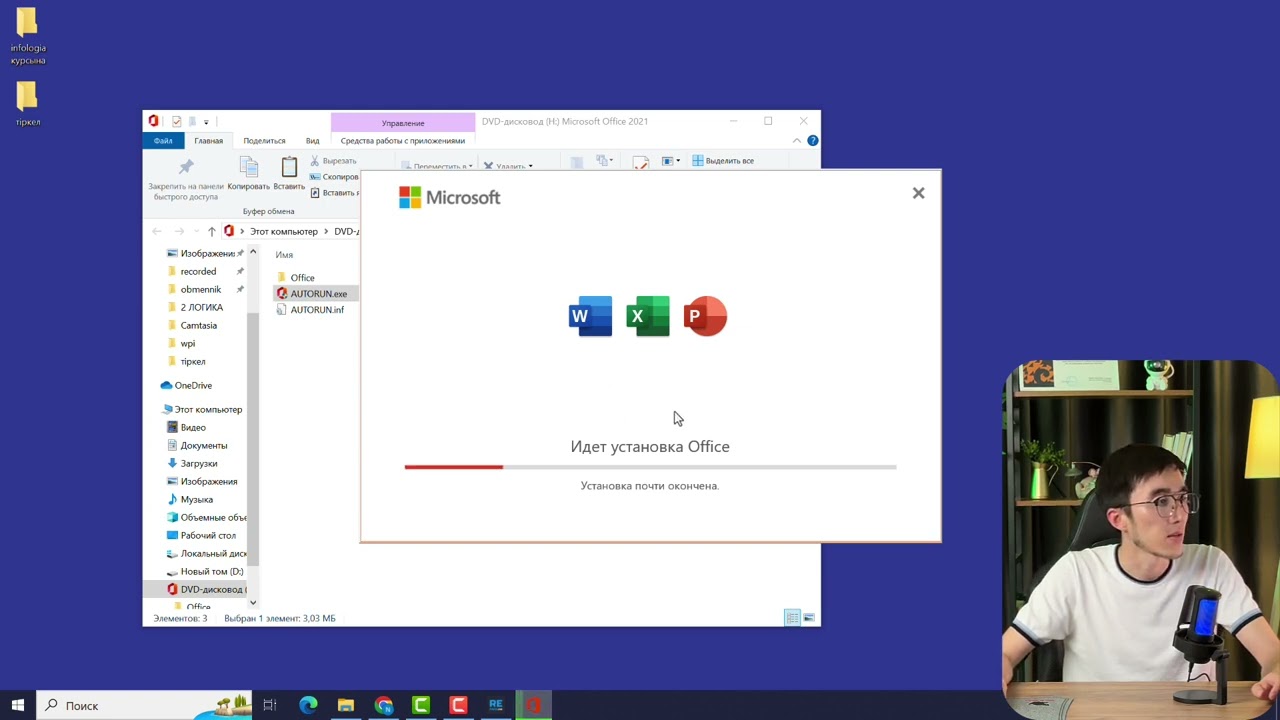This screenshot has width=1280, height=720.
Task: Click the Скопировать путь command
Action: point(333,177)
